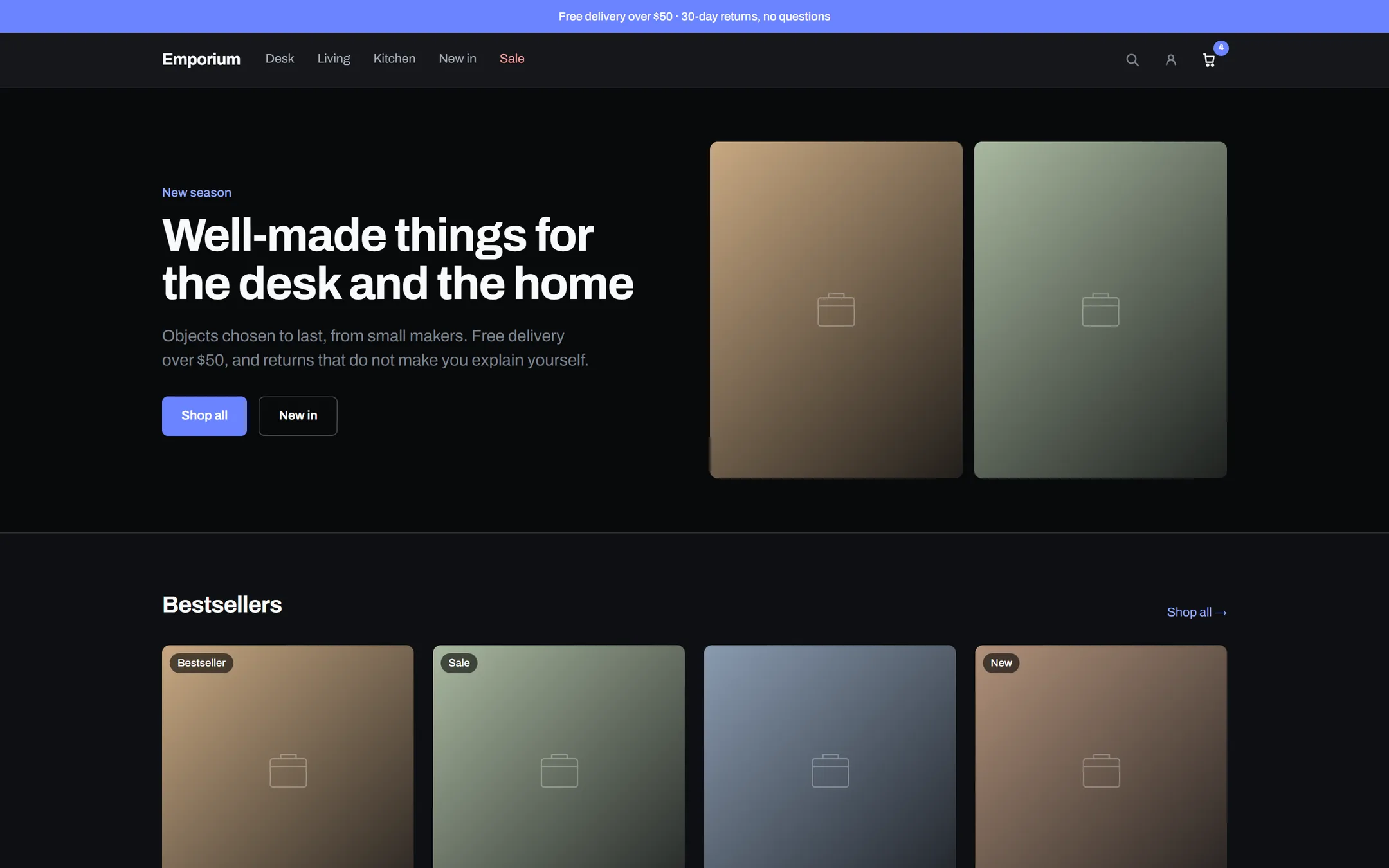1389x868 pixels.
Task: Click the cart count badge showing 4
Action: (1221, 48)
